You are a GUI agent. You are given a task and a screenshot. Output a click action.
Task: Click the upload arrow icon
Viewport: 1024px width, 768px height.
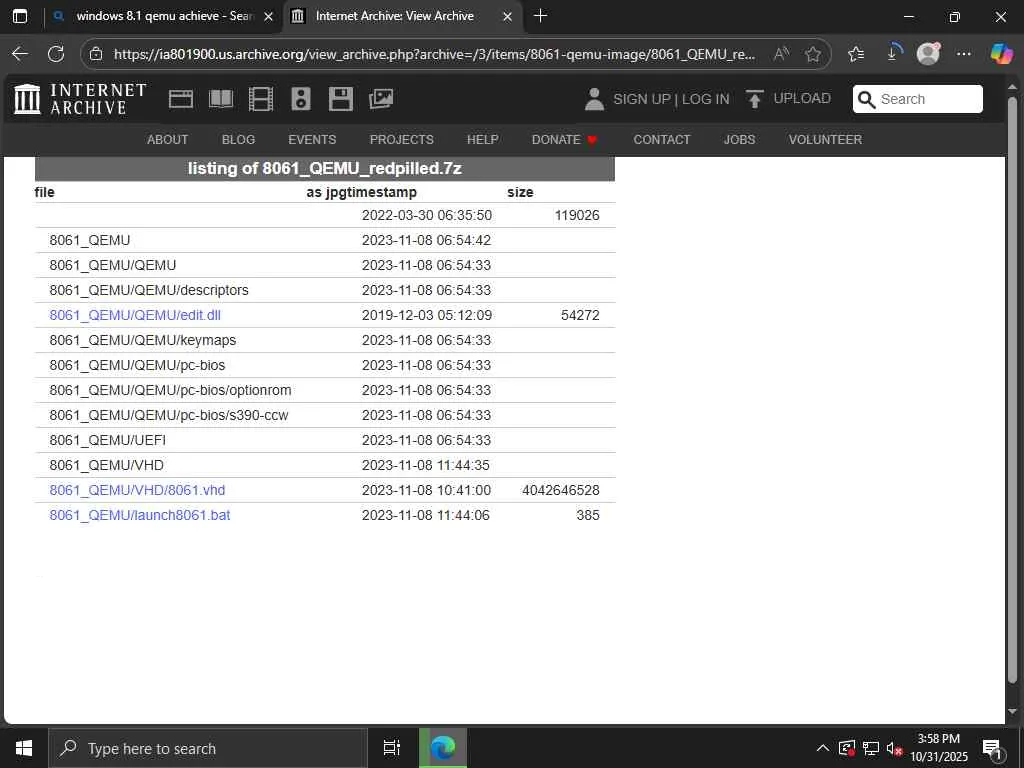click(754, 99)
